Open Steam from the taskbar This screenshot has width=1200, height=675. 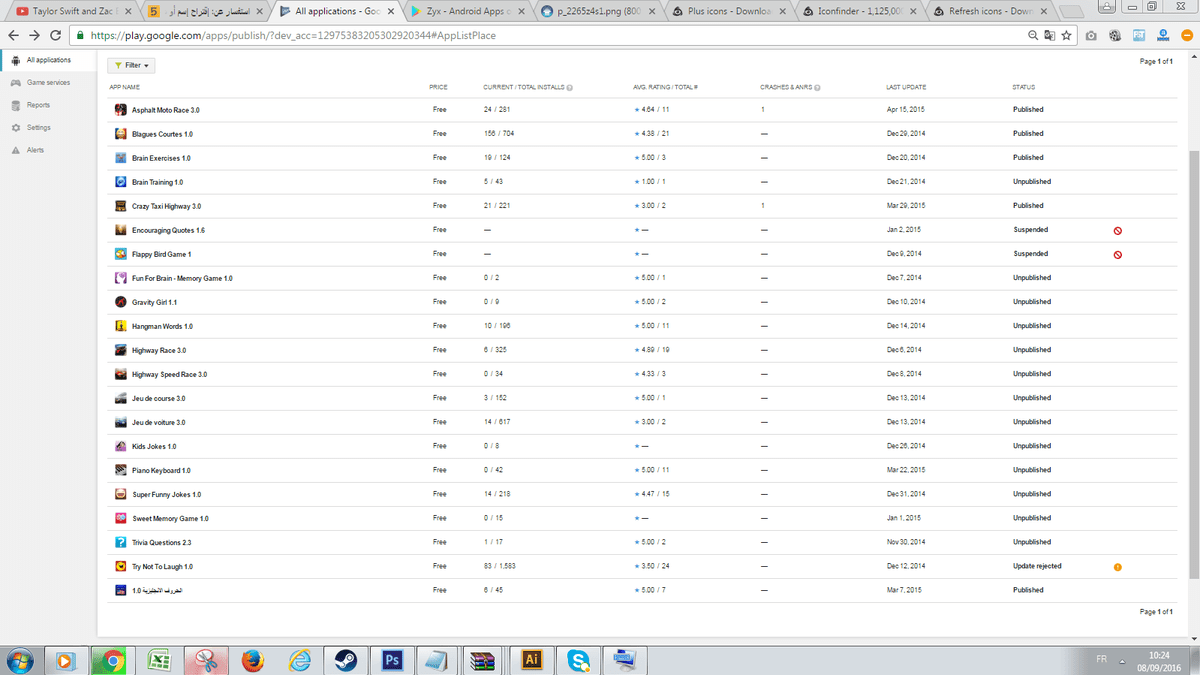click(346, 660)
